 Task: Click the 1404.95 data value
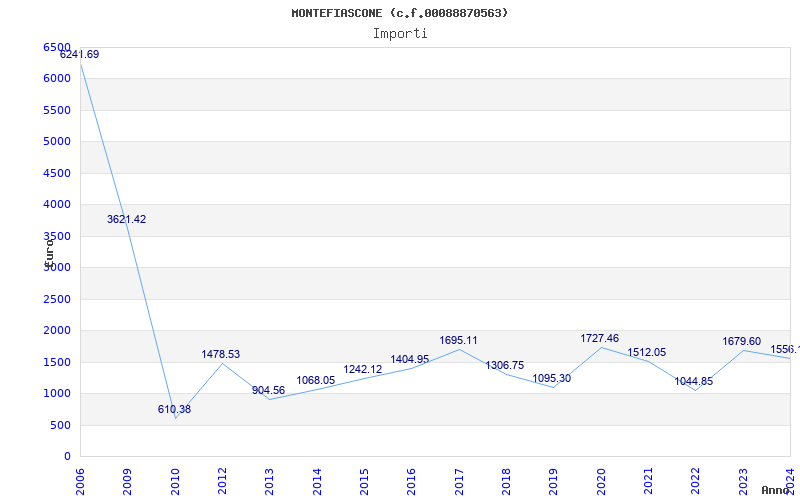[410, 359]
